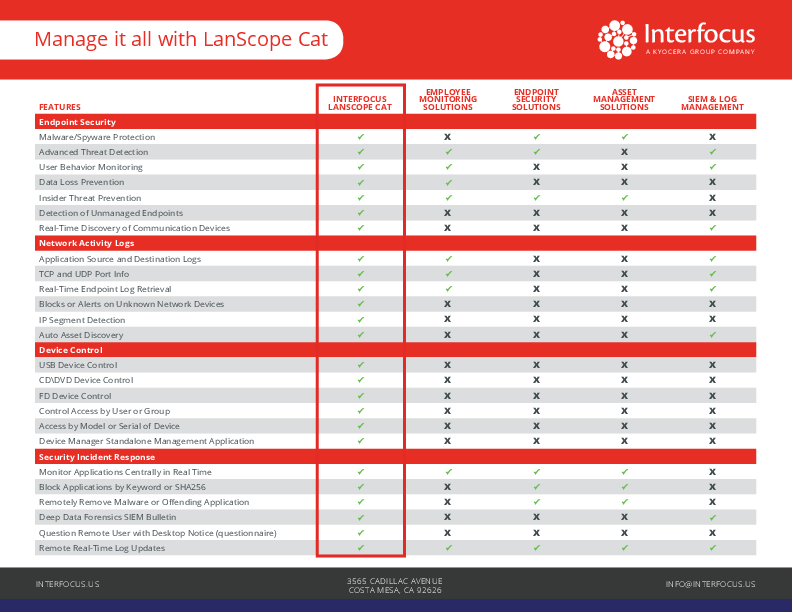Click SIEM checkmark for Real-Time Discovery of Communication Devices
This screenshot has width=792, height=612.
click(713, 228)
